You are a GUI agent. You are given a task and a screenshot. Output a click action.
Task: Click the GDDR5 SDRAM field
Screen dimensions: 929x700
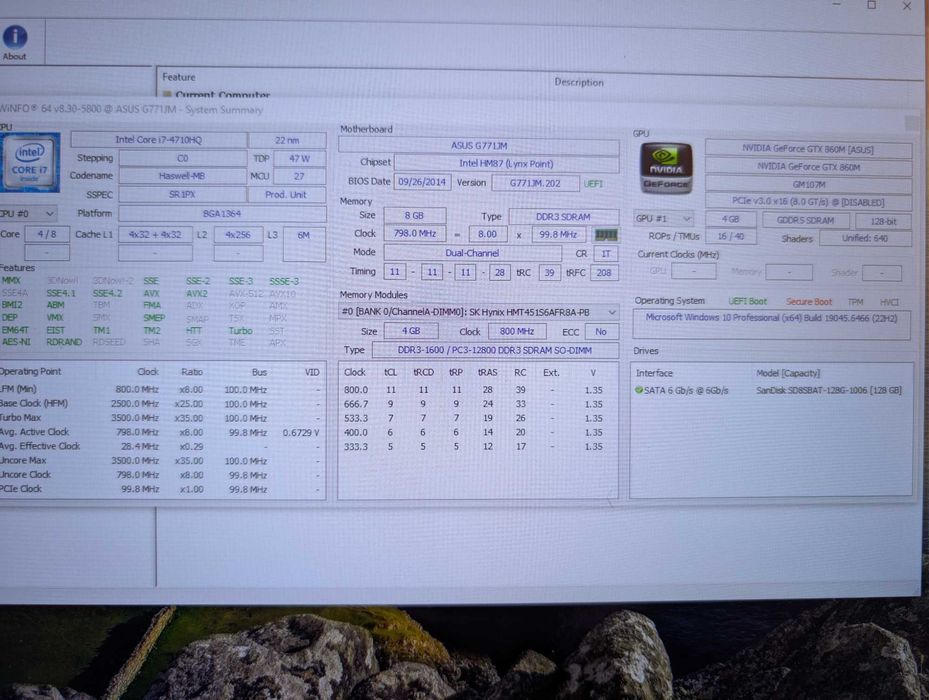coord(805,220)
